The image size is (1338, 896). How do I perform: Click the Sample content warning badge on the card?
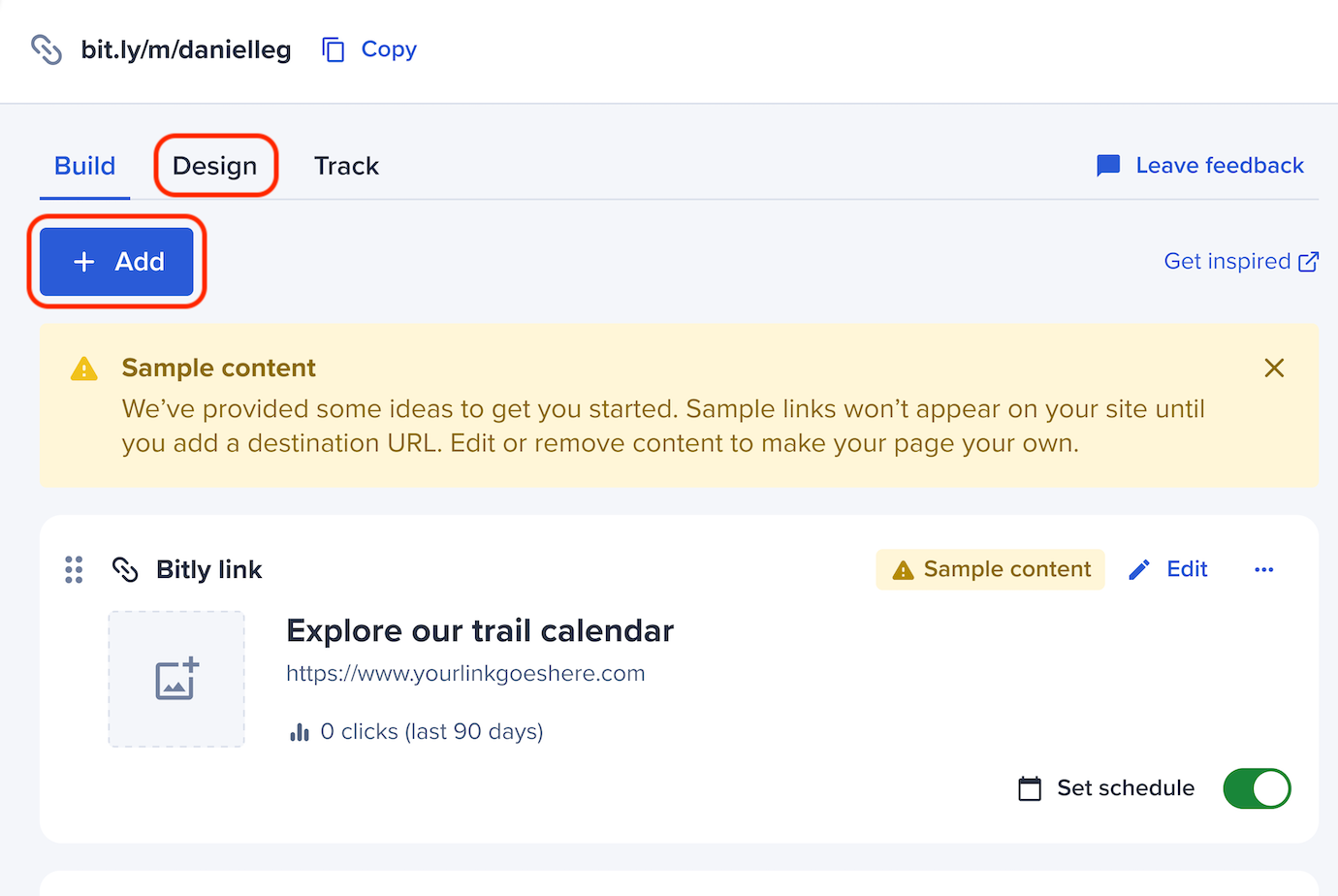point(989,569)
